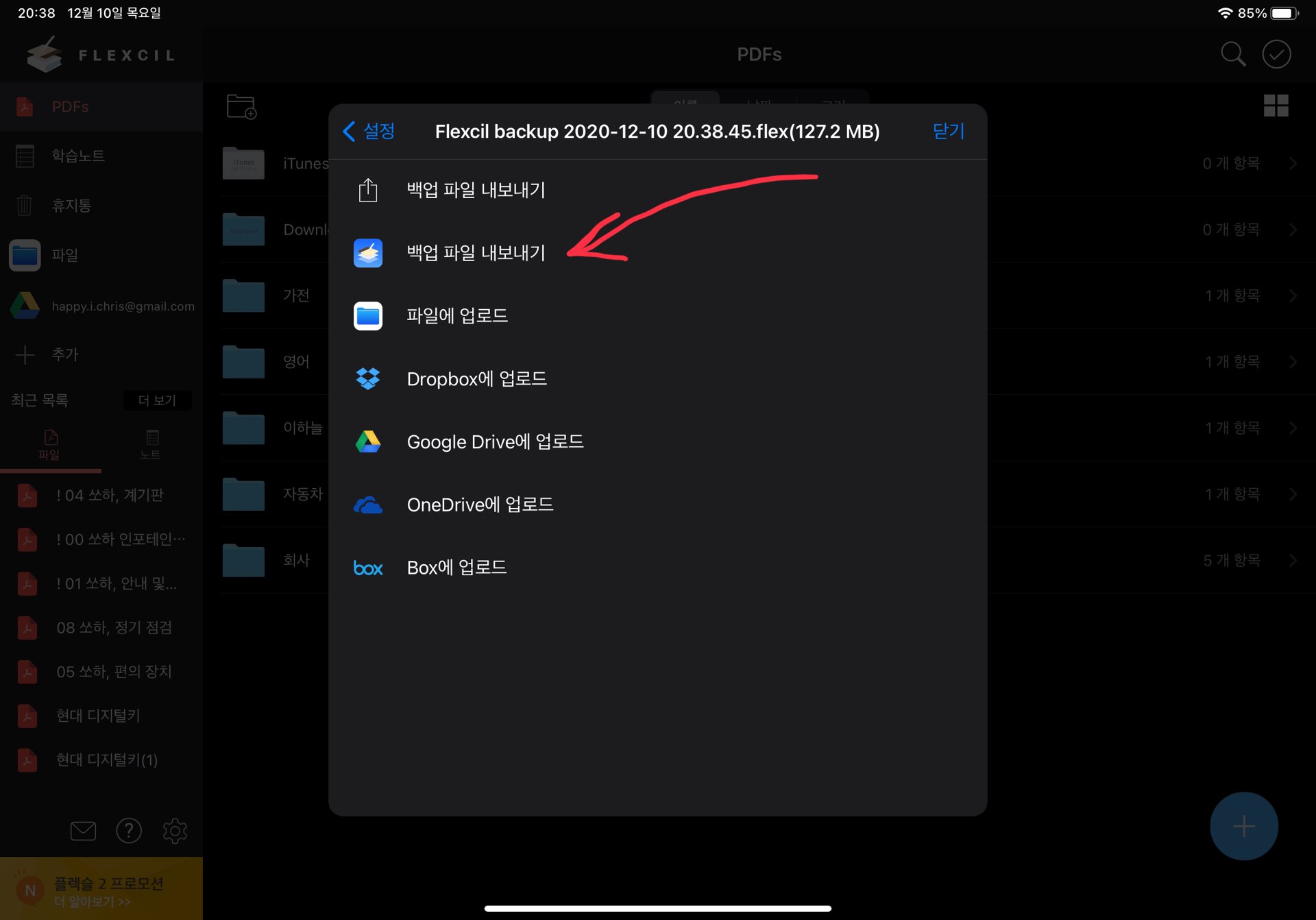The image size is (1316, 920).
Task: Export backup file via Flexcil app icon
Action: click(368, 253)
